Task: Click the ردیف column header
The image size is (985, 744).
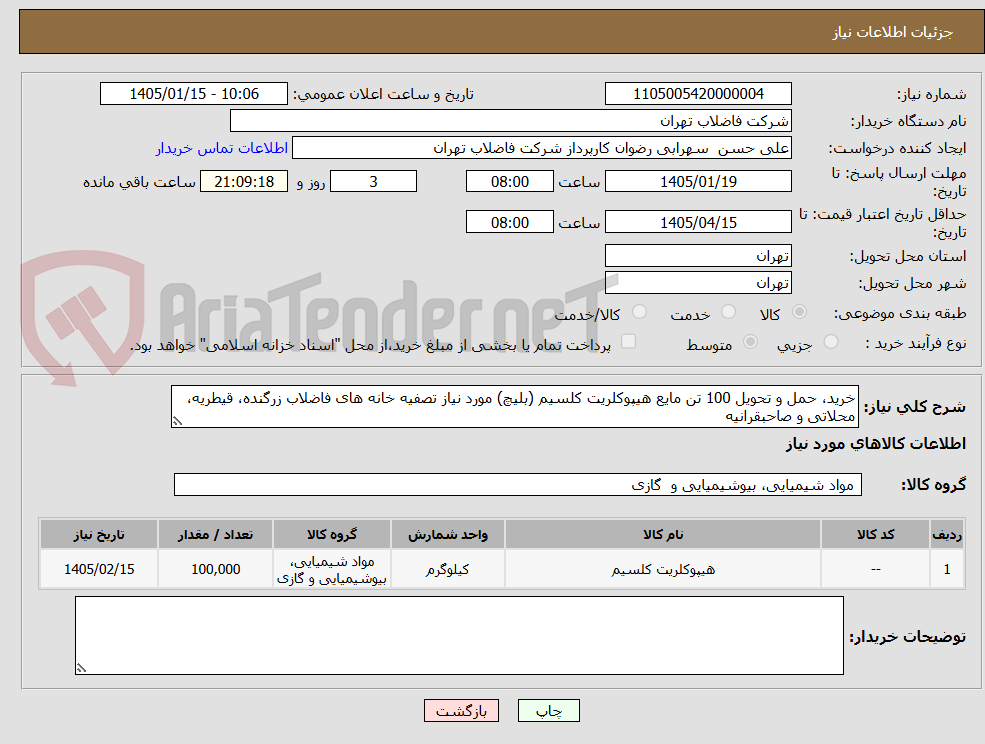Action: pyautogui.click(x=947, y=535)
